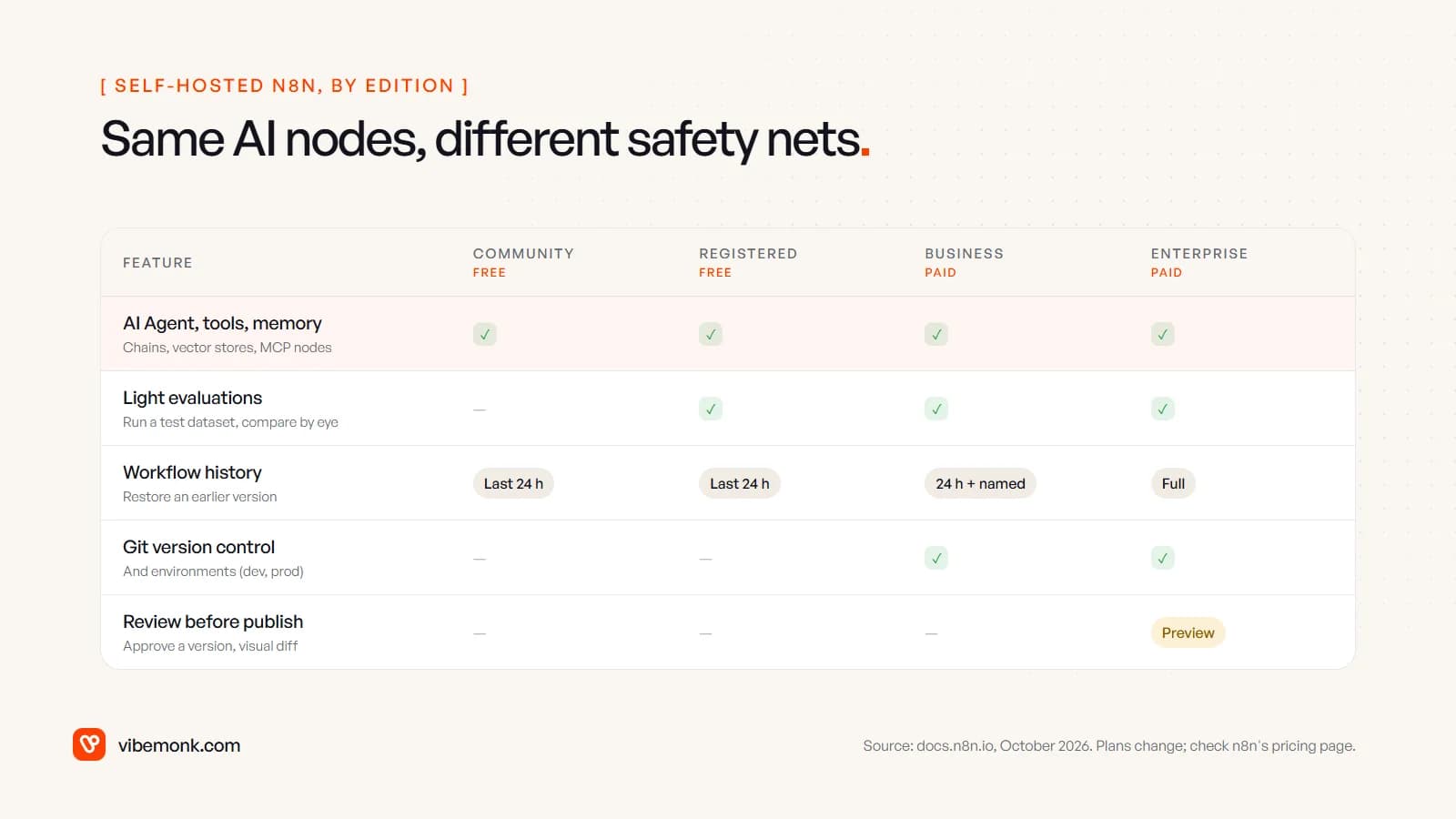Screen dimensions: 1456x819
Task: Click Community dash in Light evaluations row
Action: pyautogui.click(x=480, y=409)
